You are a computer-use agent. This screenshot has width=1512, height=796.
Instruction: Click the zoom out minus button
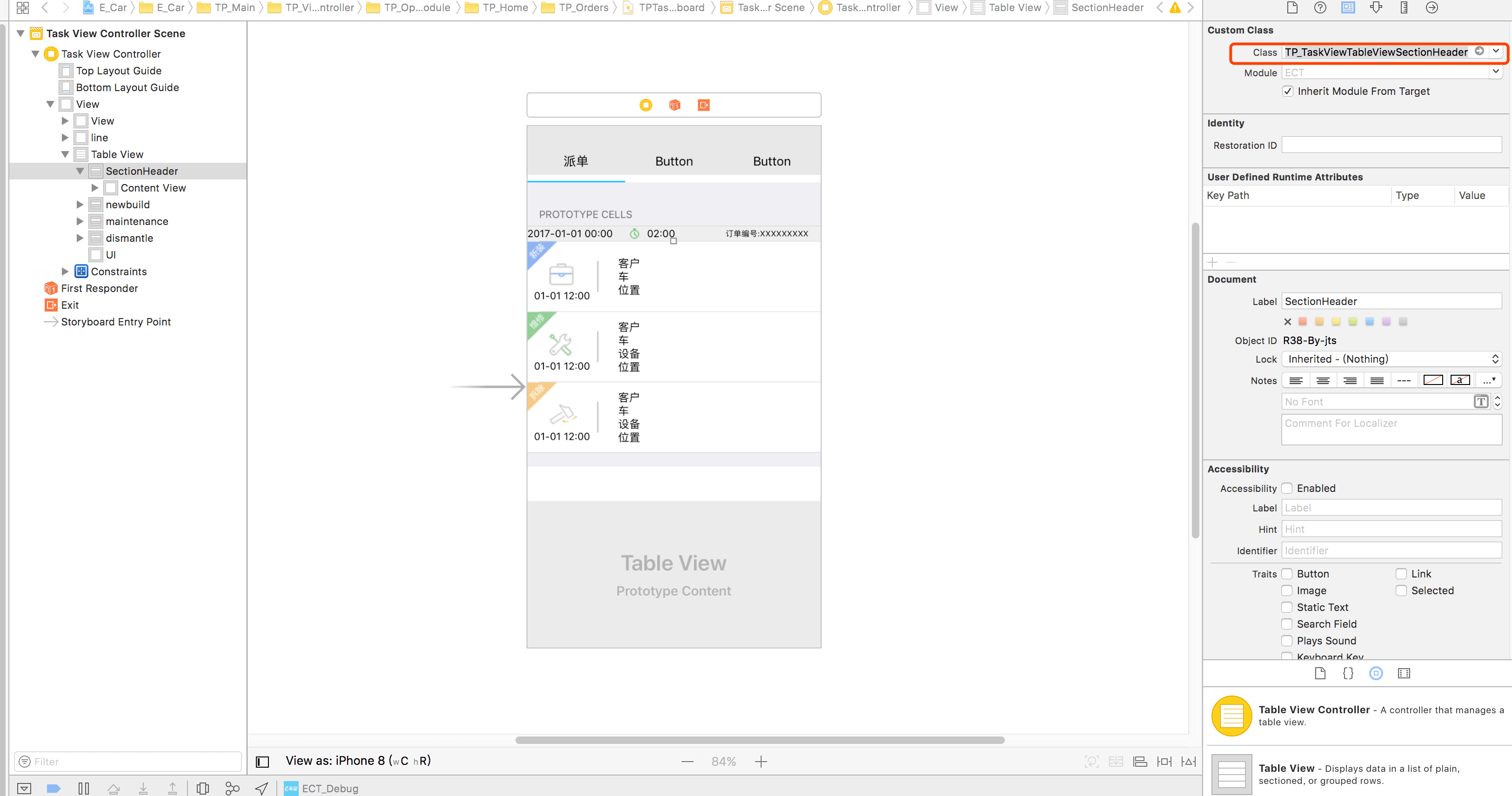[x=687, y=761]
